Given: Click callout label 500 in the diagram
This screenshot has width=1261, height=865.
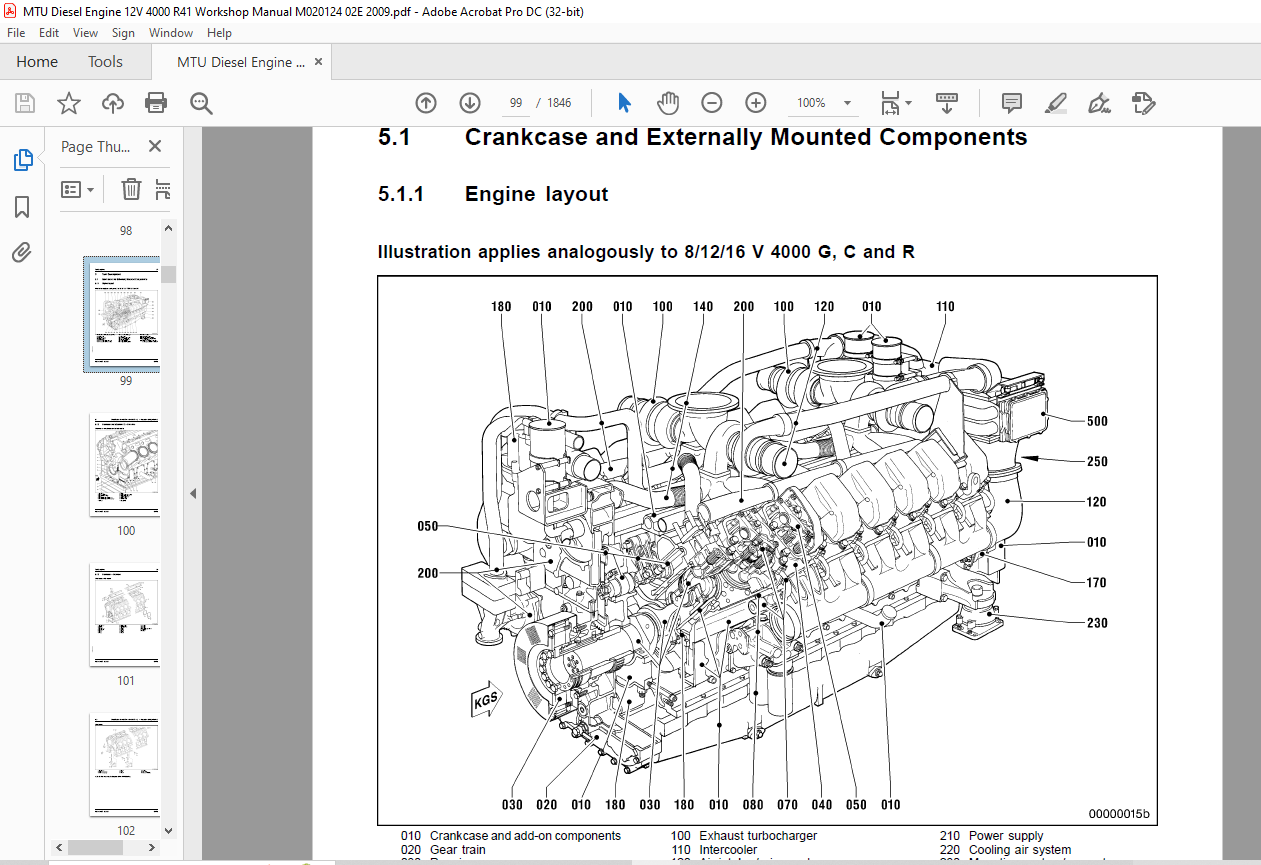Looking at the screenshot, I should coord(1097,421).
